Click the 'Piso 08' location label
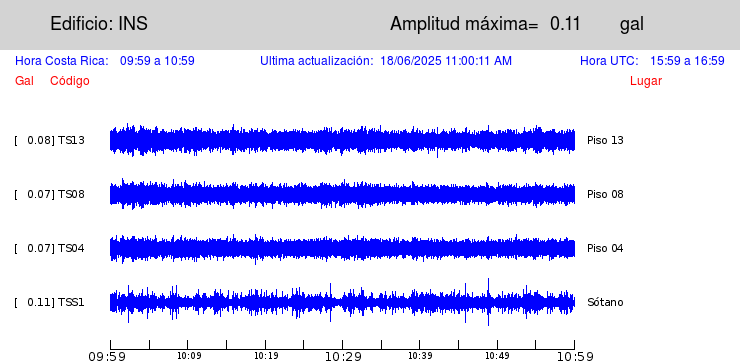740x363 pixels. [605, 194]
